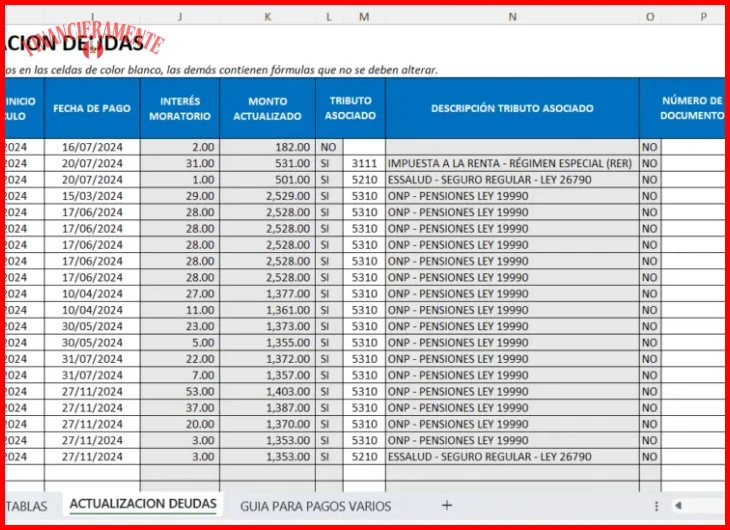
Task: Select the interest cell 27.00
Action: 180,294
